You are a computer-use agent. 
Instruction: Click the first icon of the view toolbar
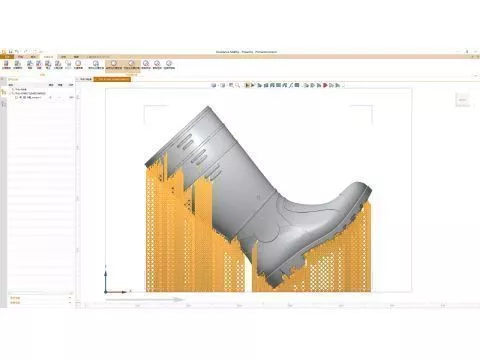(x=214, y=85)
